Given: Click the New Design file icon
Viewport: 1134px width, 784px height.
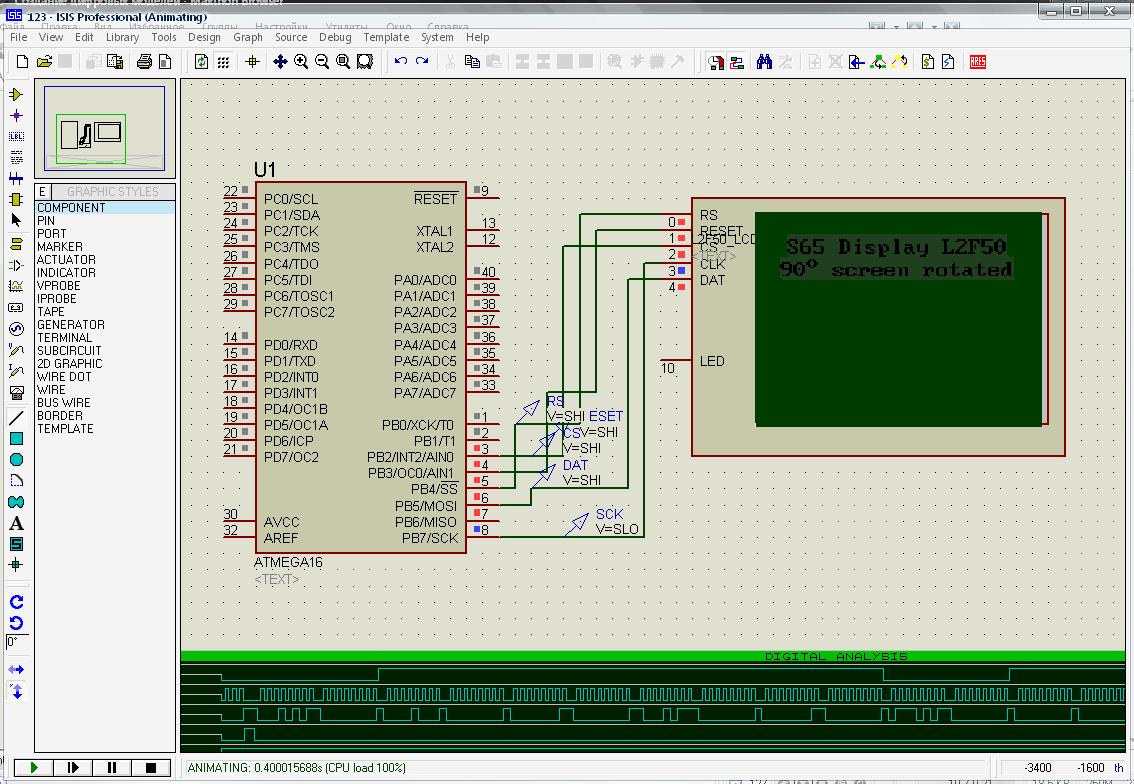Looking at the screenshot, I should pyautogui.click(x=22, y=62).
